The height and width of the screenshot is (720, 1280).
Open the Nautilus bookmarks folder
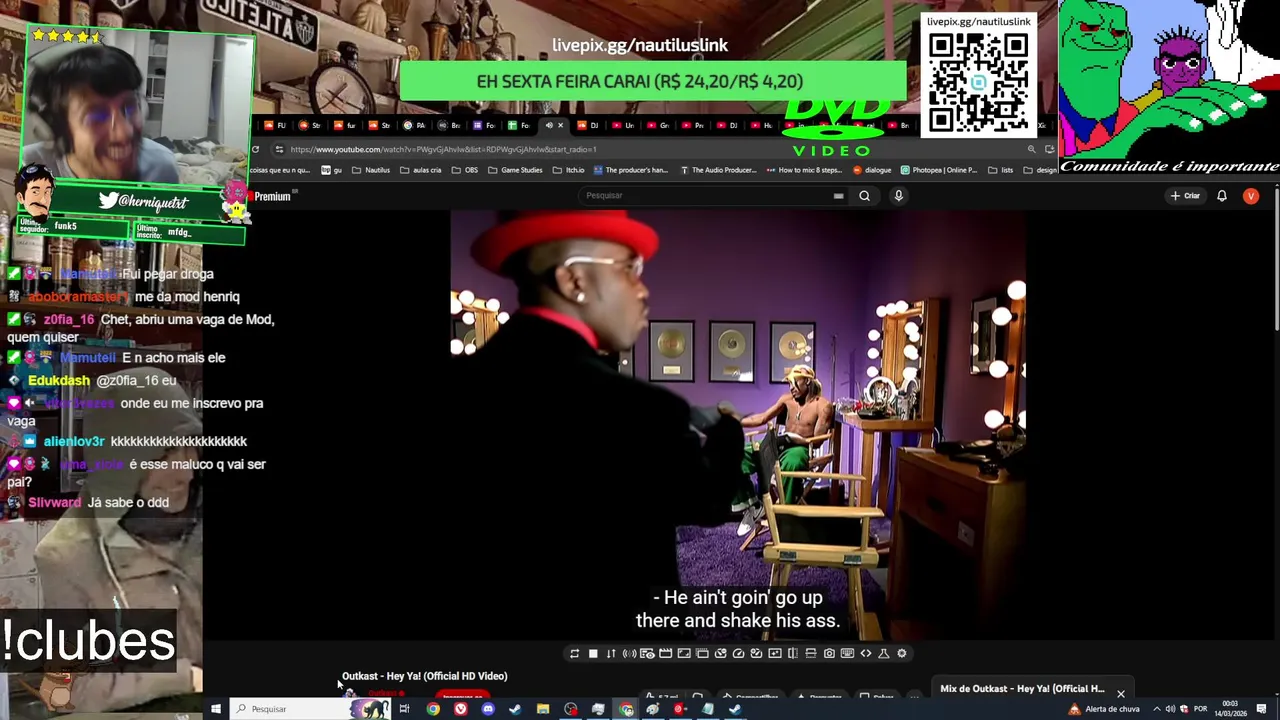(370, 170)
